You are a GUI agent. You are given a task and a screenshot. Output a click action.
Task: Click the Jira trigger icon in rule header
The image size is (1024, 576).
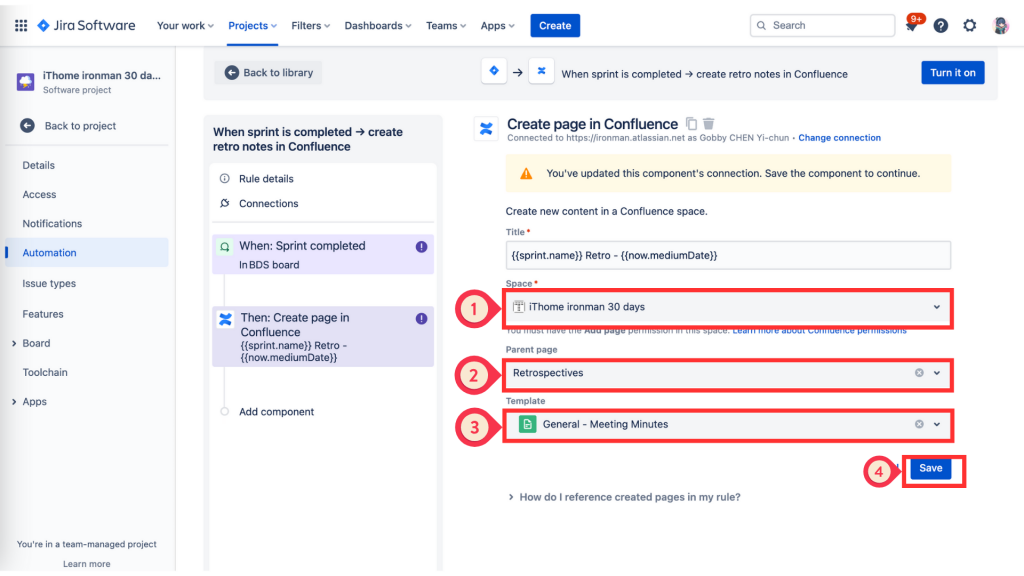[494, 71]
